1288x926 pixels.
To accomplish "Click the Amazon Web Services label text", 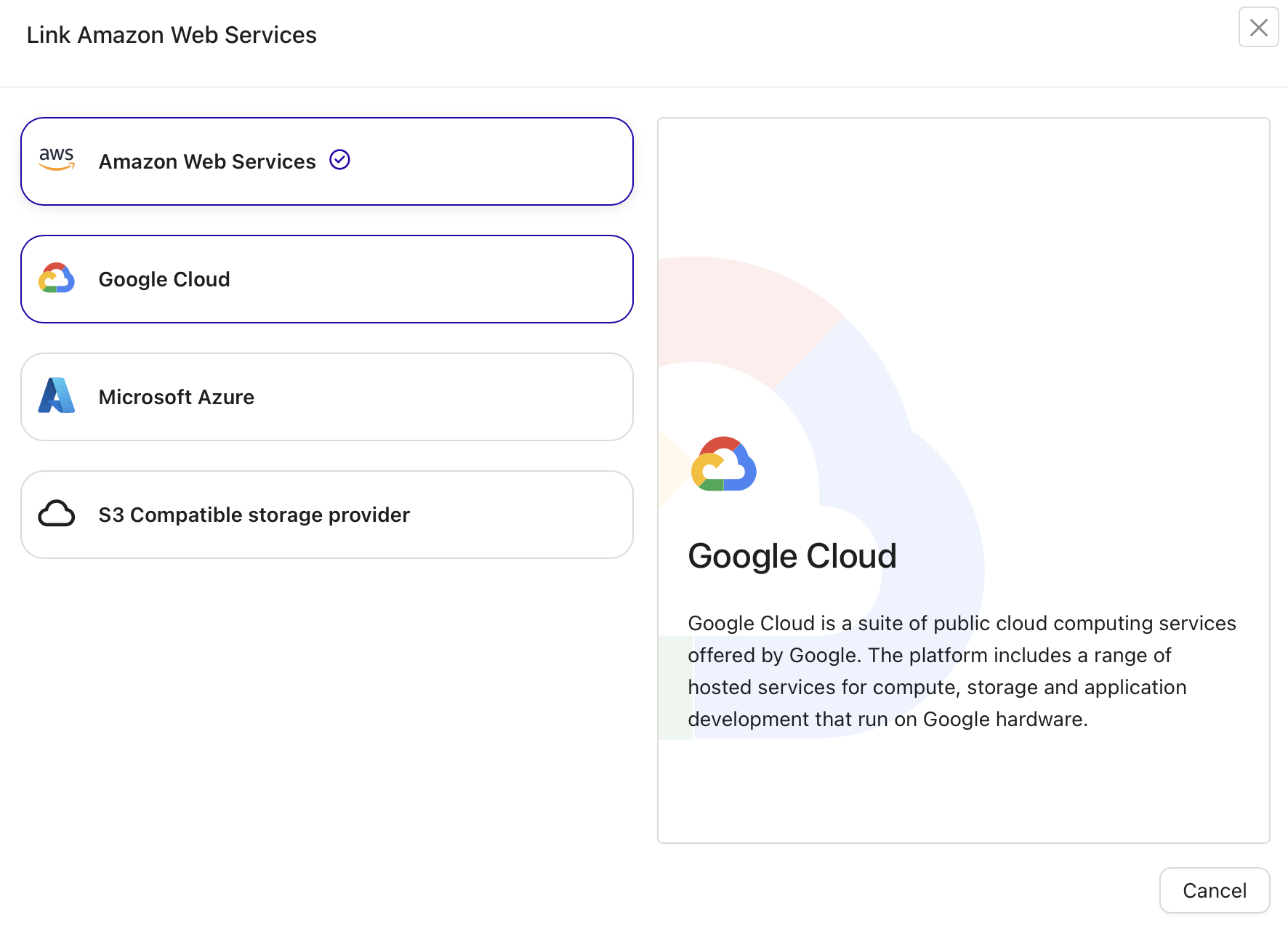I will pyautogui.click(x=206, y=161).
